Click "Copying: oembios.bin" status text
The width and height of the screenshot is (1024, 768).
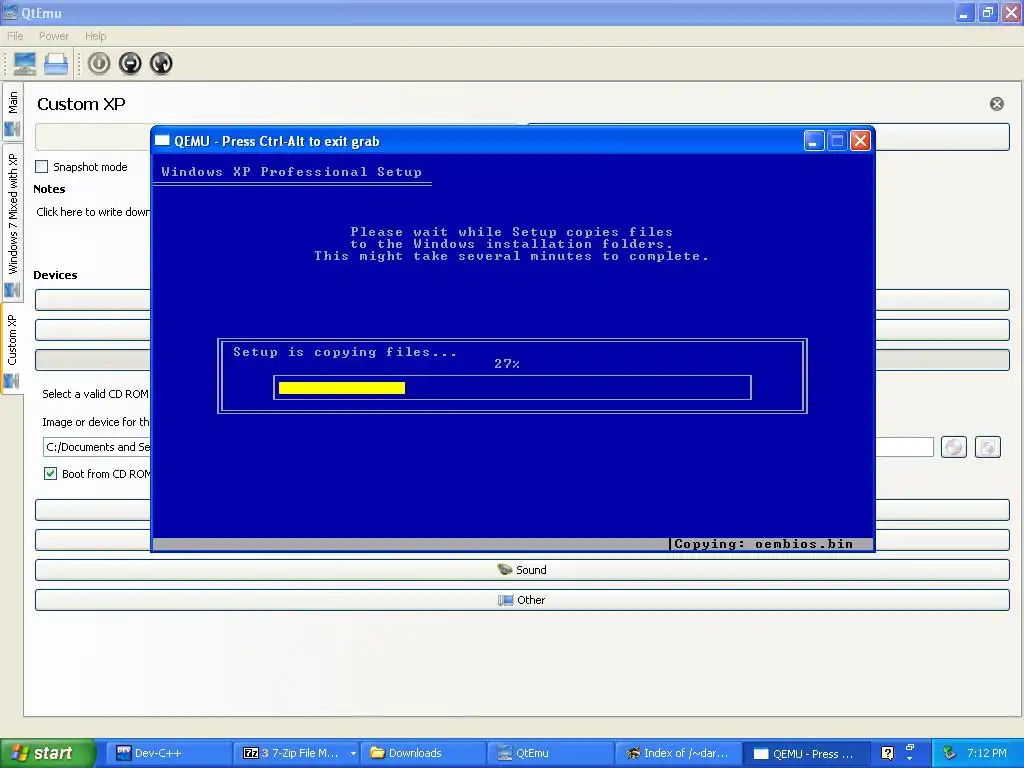(763, 543)
